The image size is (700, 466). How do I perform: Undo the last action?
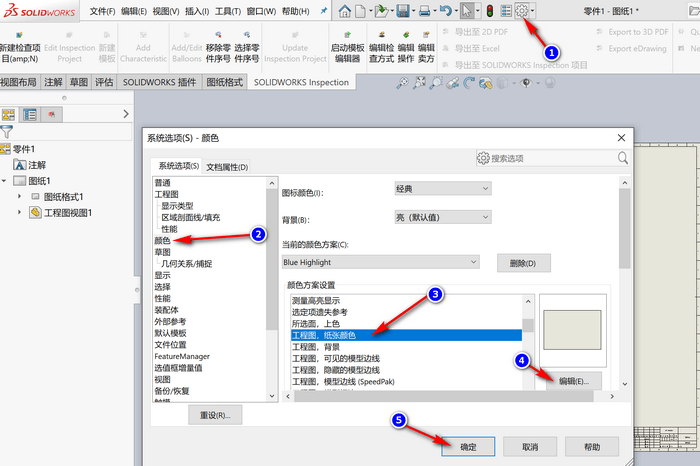445,11
